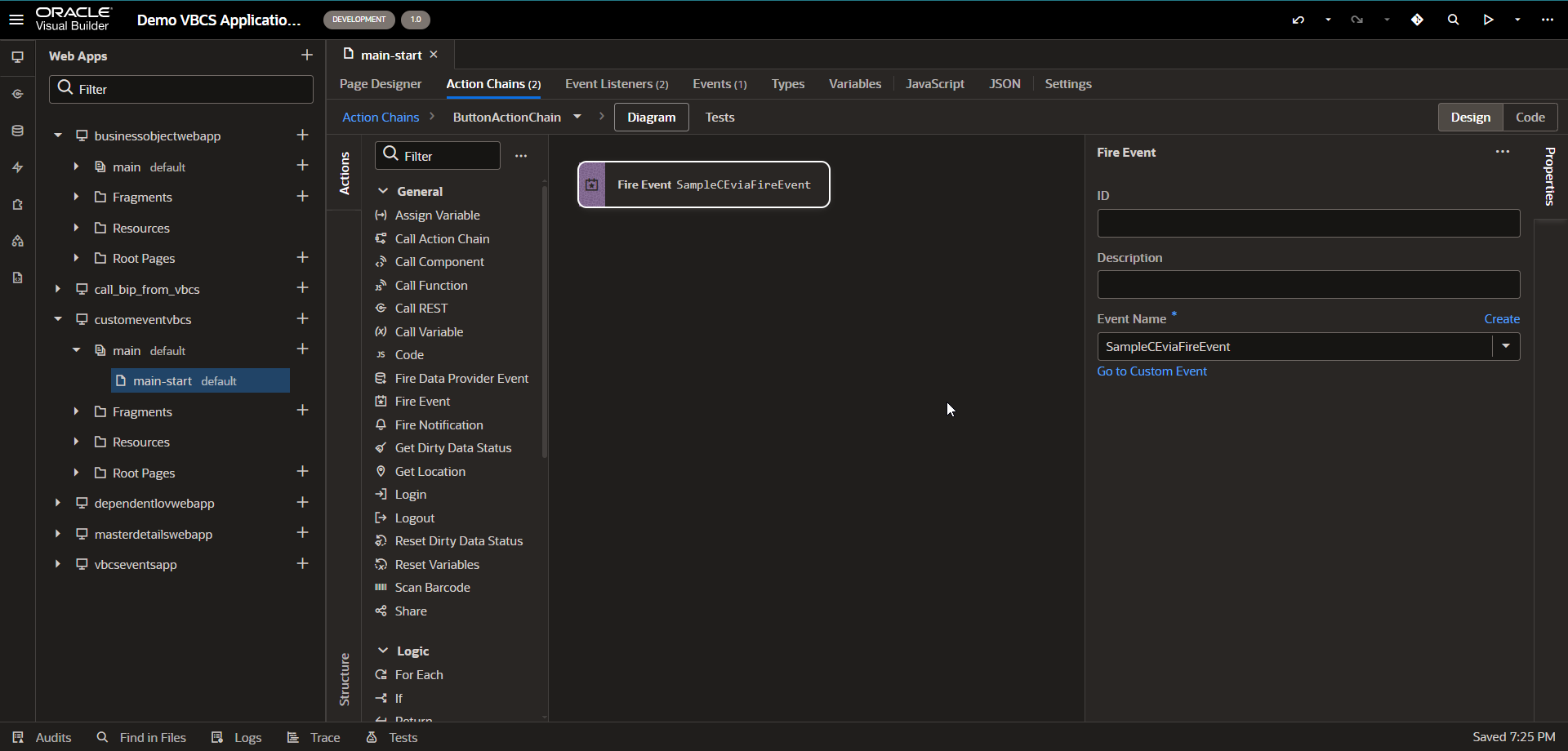This screenshot has height=751, width=1568.
Task: Click Create link for Event Name
Action: (1502, 319)
